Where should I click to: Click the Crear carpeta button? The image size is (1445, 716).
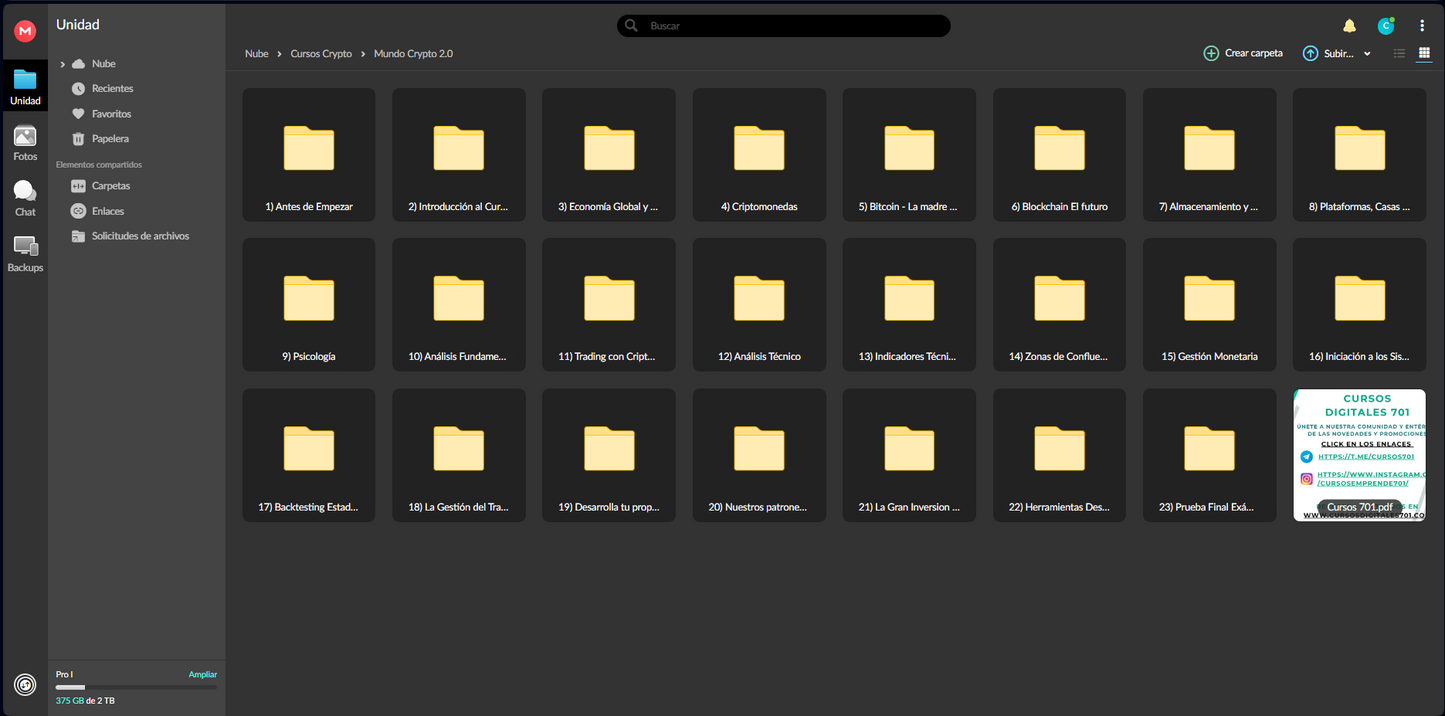point(1243,53)
